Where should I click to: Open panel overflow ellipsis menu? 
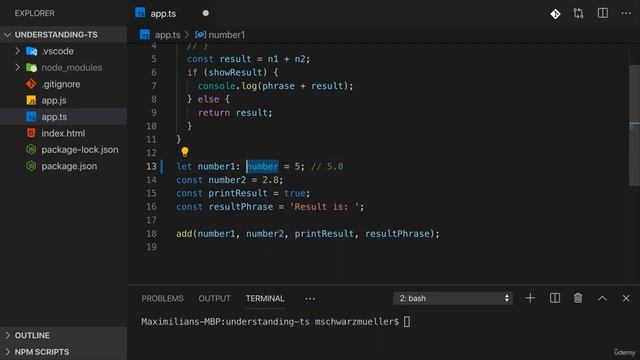[x=310, y=299]
